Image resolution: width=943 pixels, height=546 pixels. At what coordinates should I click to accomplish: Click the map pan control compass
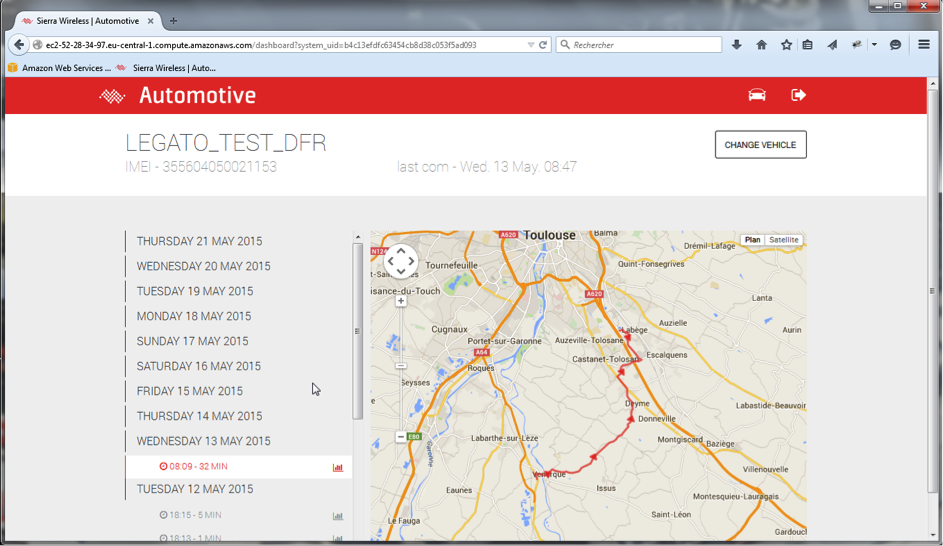401,261
